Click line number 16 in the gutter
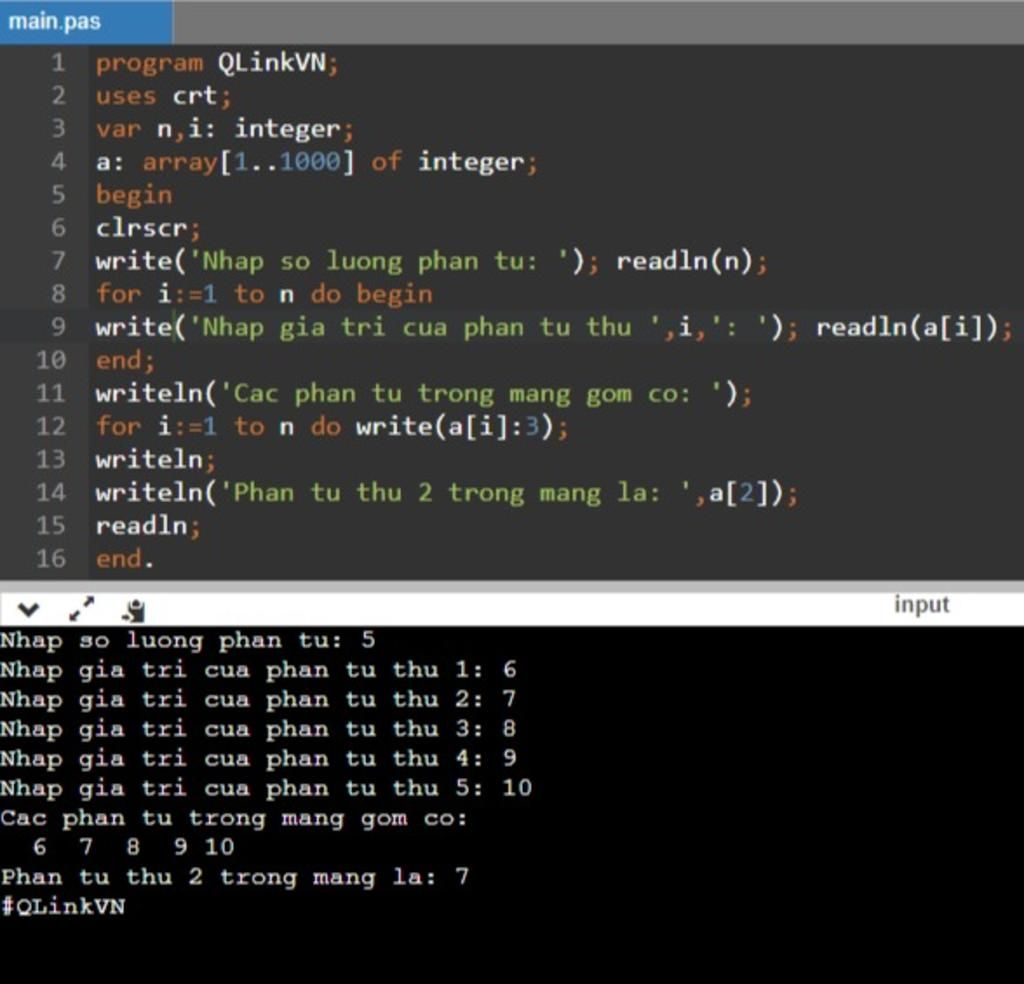1024x984 pixels. click(x=51, y=559)
